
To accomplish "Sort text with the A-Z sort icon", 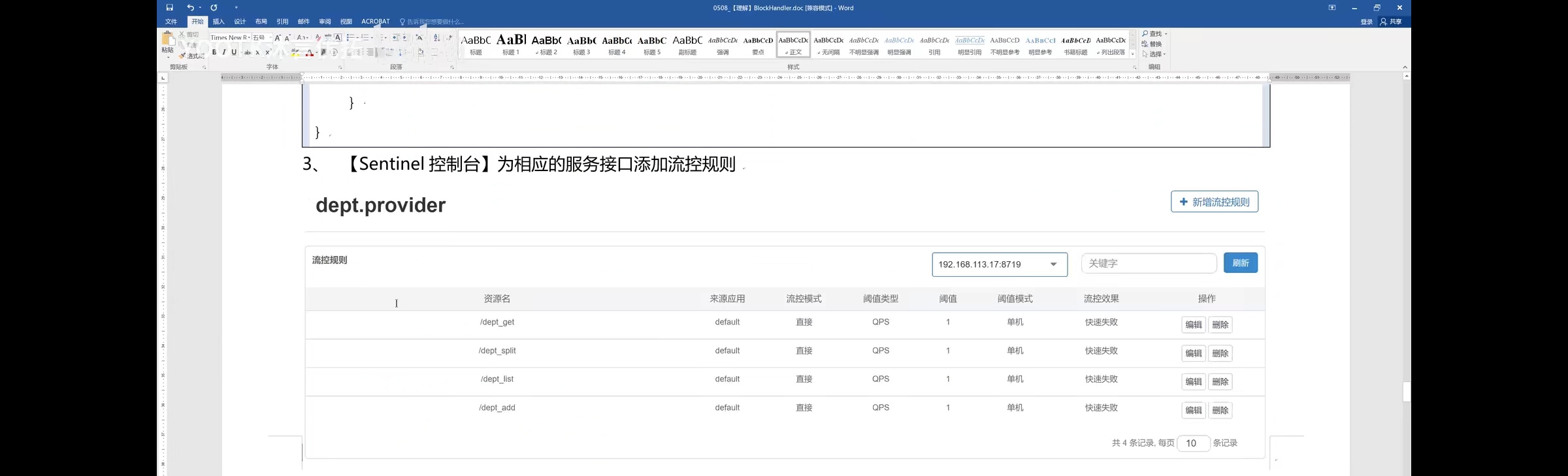I will point(436,38).
